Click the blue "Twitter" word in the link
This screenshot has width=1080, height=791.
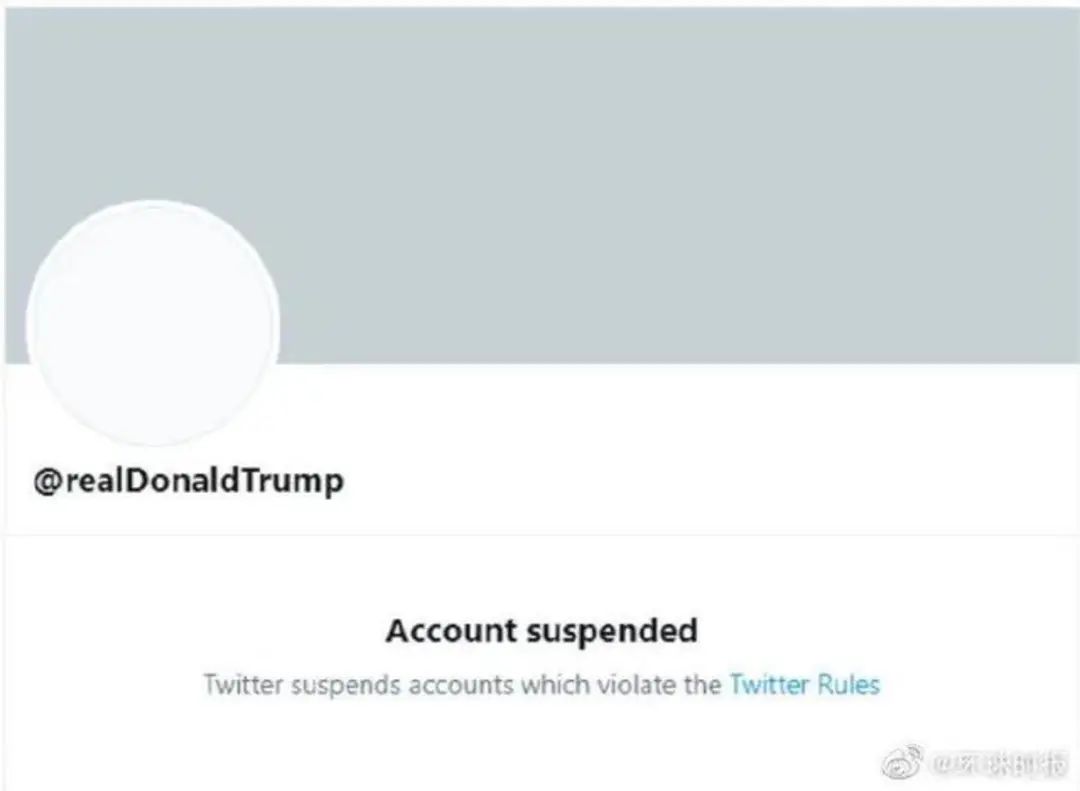pos(768,685)
